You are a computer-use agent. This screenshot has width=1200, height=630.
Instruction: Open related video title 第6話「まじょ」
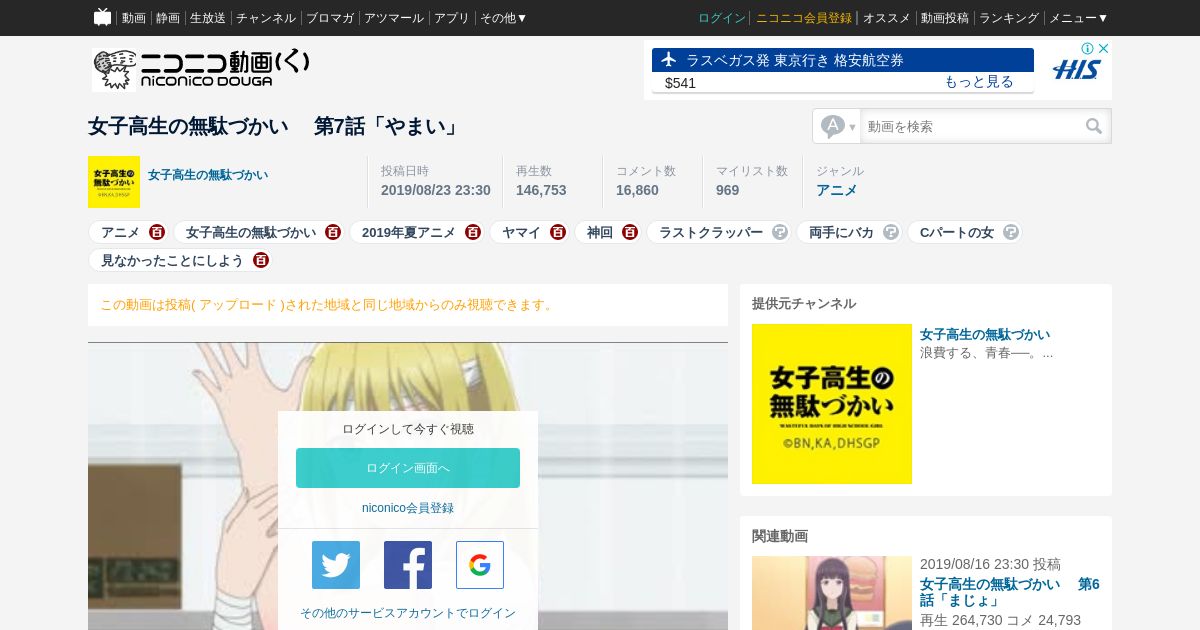(1010, 592)
